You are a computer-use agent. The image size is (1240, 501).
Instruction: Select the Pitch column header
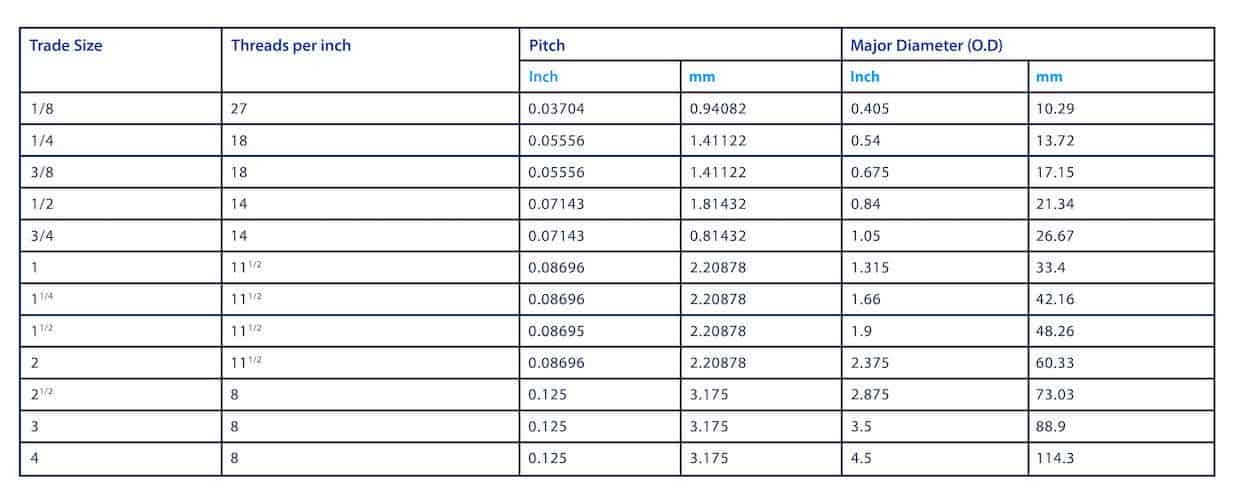(546, 45)
